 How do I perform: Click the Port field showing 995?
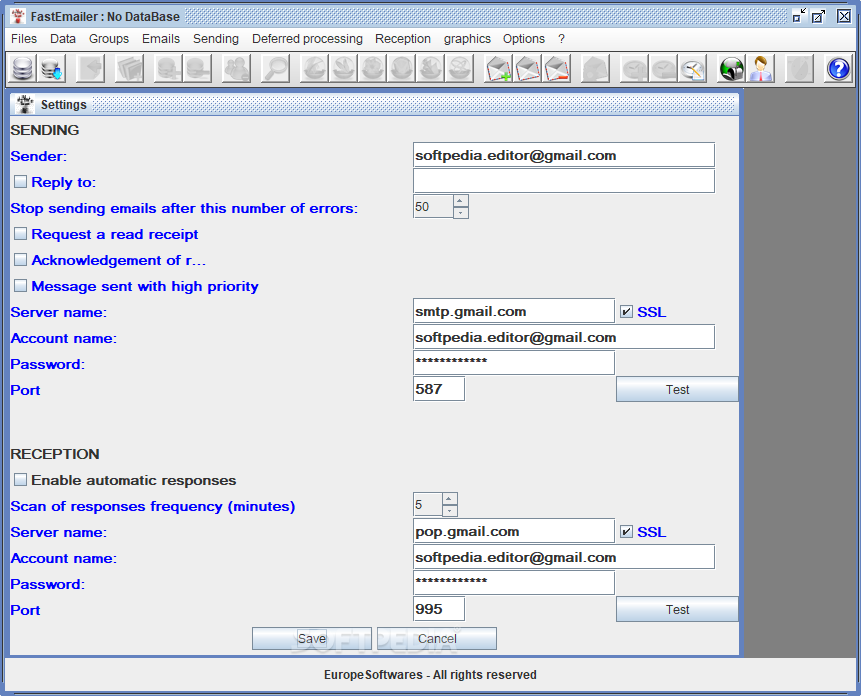click(x=439, y=609)
